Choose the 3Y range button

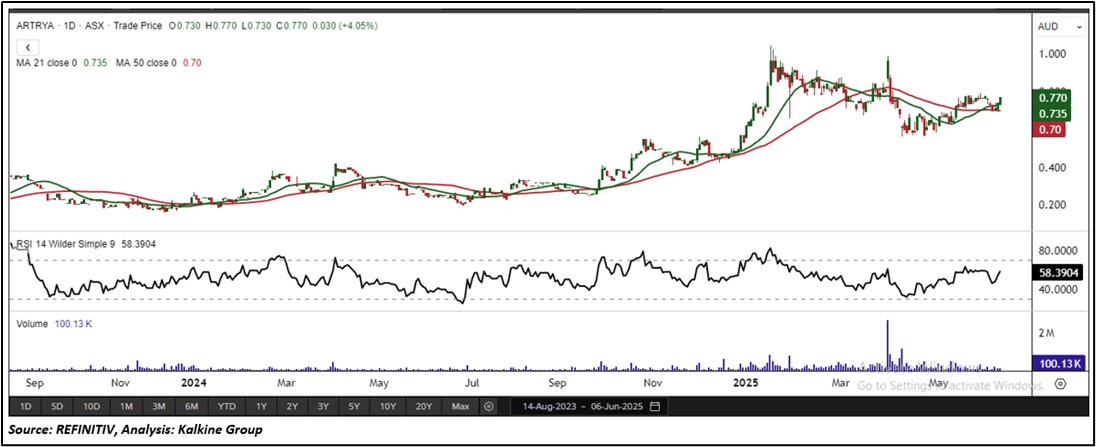pos(324,406)
